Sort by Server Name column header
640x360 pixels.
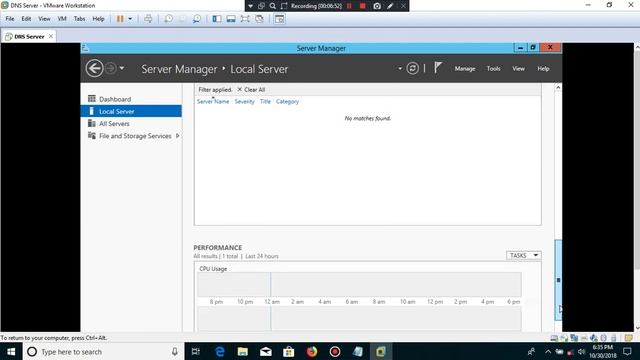click(213, 102)
